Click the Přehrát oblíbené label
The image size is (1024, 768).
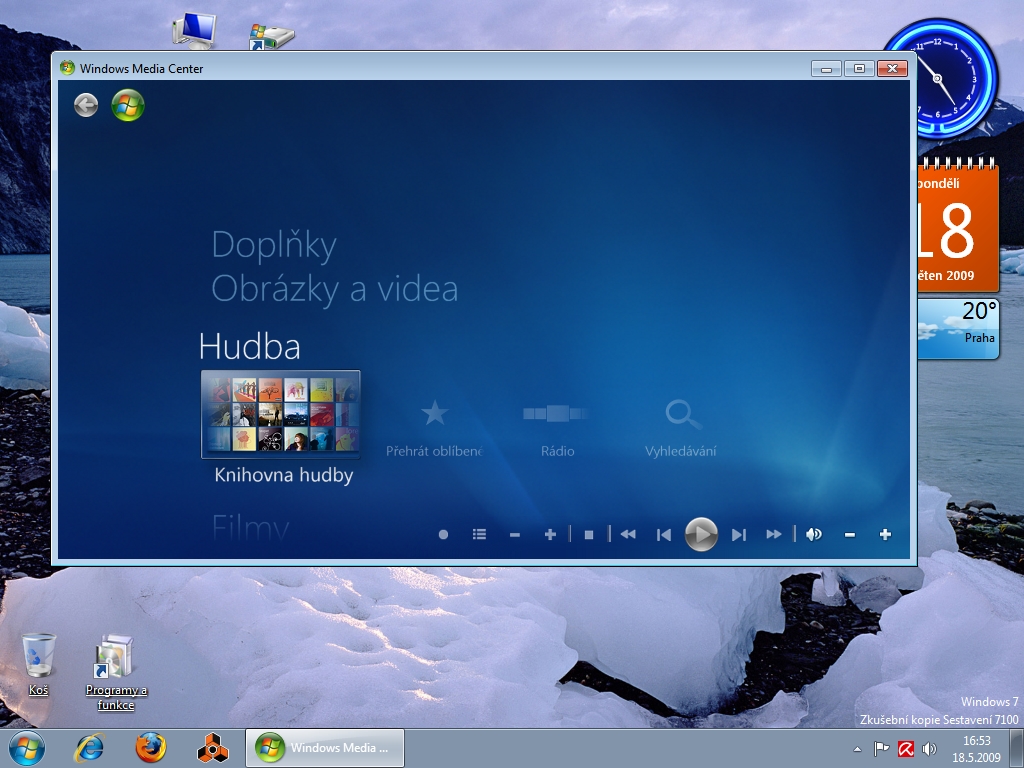pos(434,451)
